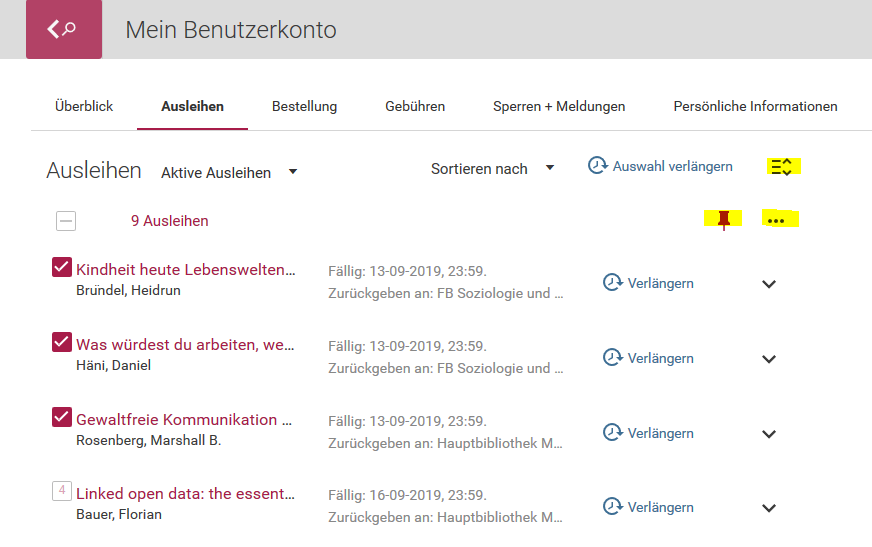872x547 pixels.
Task: Click due date Fällig: 16-09-2019, 23:59.
Action: point(407,495)
